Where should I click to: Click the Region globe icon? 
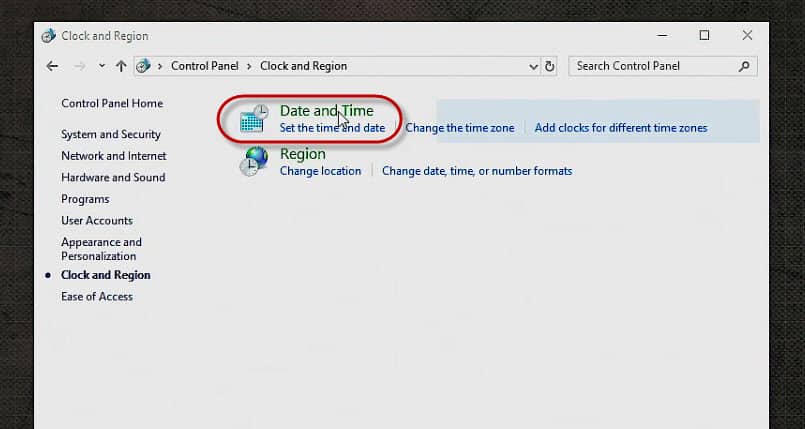[254, 162]
